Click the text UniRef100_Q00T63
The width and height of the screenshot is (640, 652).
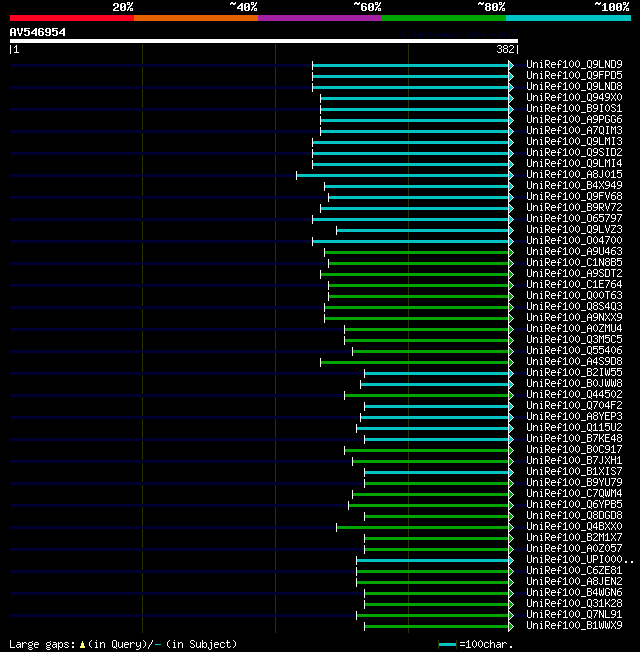point(574,296)
